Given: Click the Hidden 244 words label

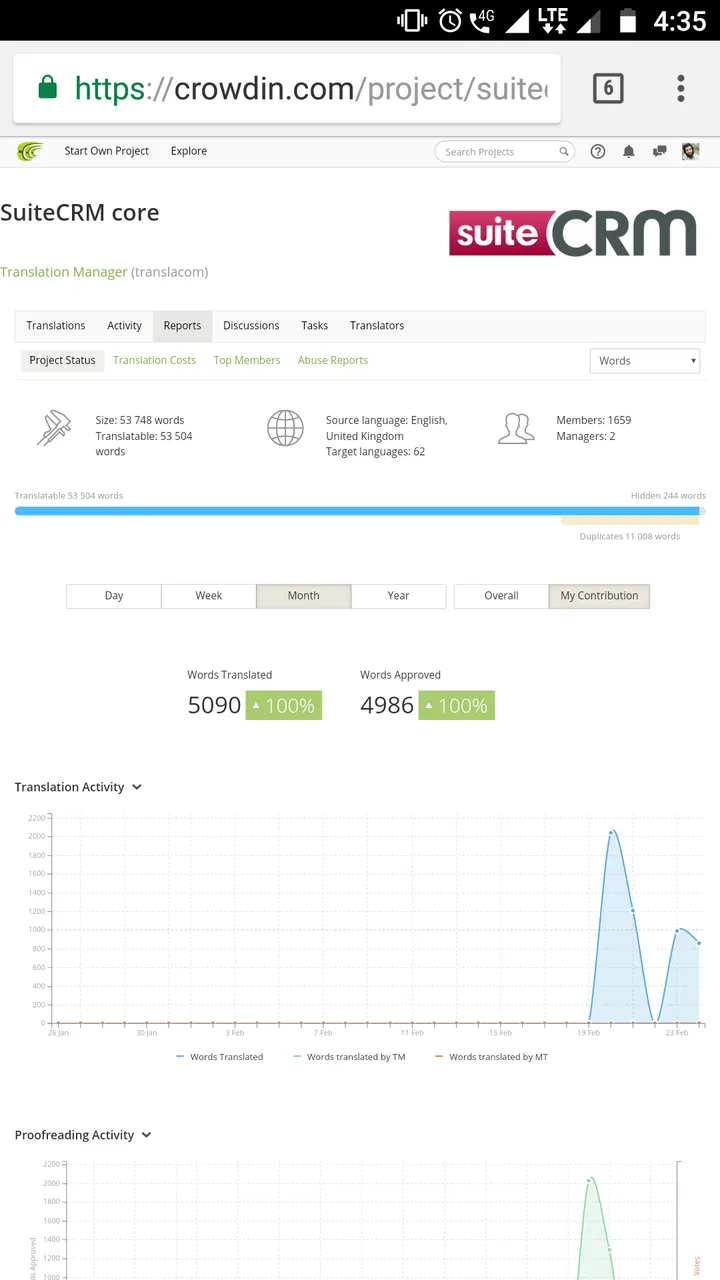Looking at the screenshot, I should coord(668,496).
